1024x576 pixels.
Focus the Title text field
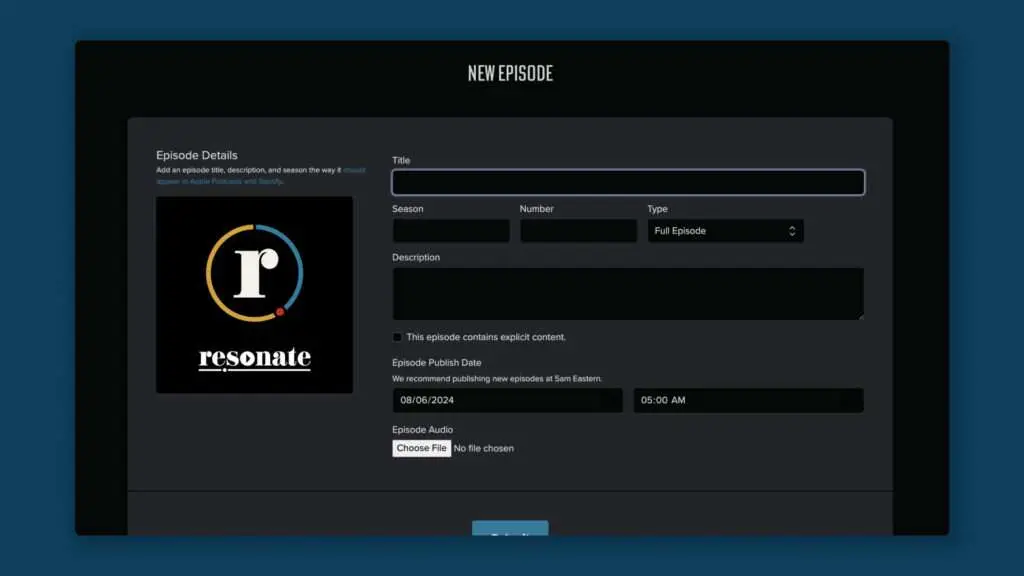pyautogui.click(x=627, y=182)
